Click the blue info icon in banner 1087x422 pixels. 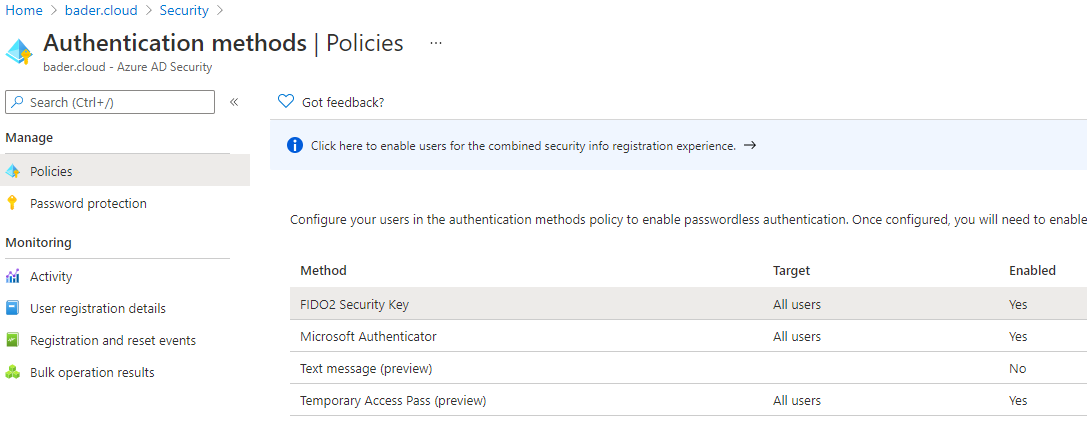(295, 145)
